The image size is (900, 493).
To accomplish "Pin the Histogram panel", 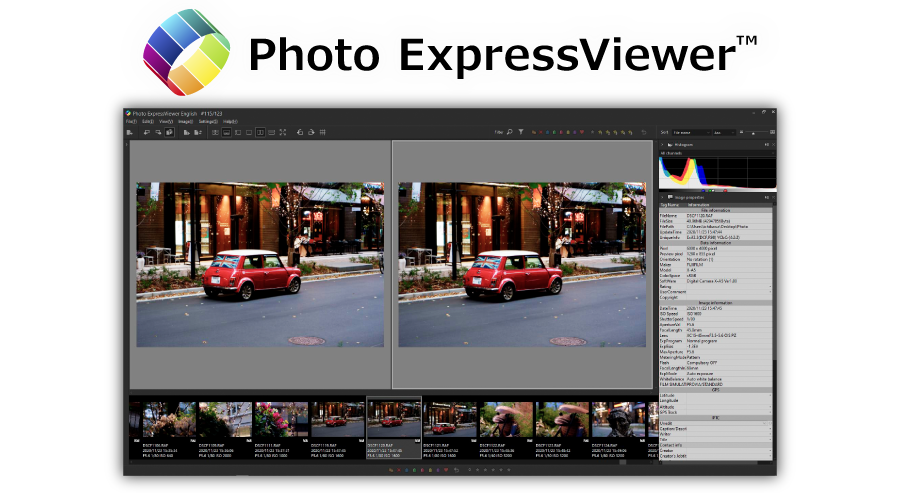I will pyautogui.click(x=767, y=145).
